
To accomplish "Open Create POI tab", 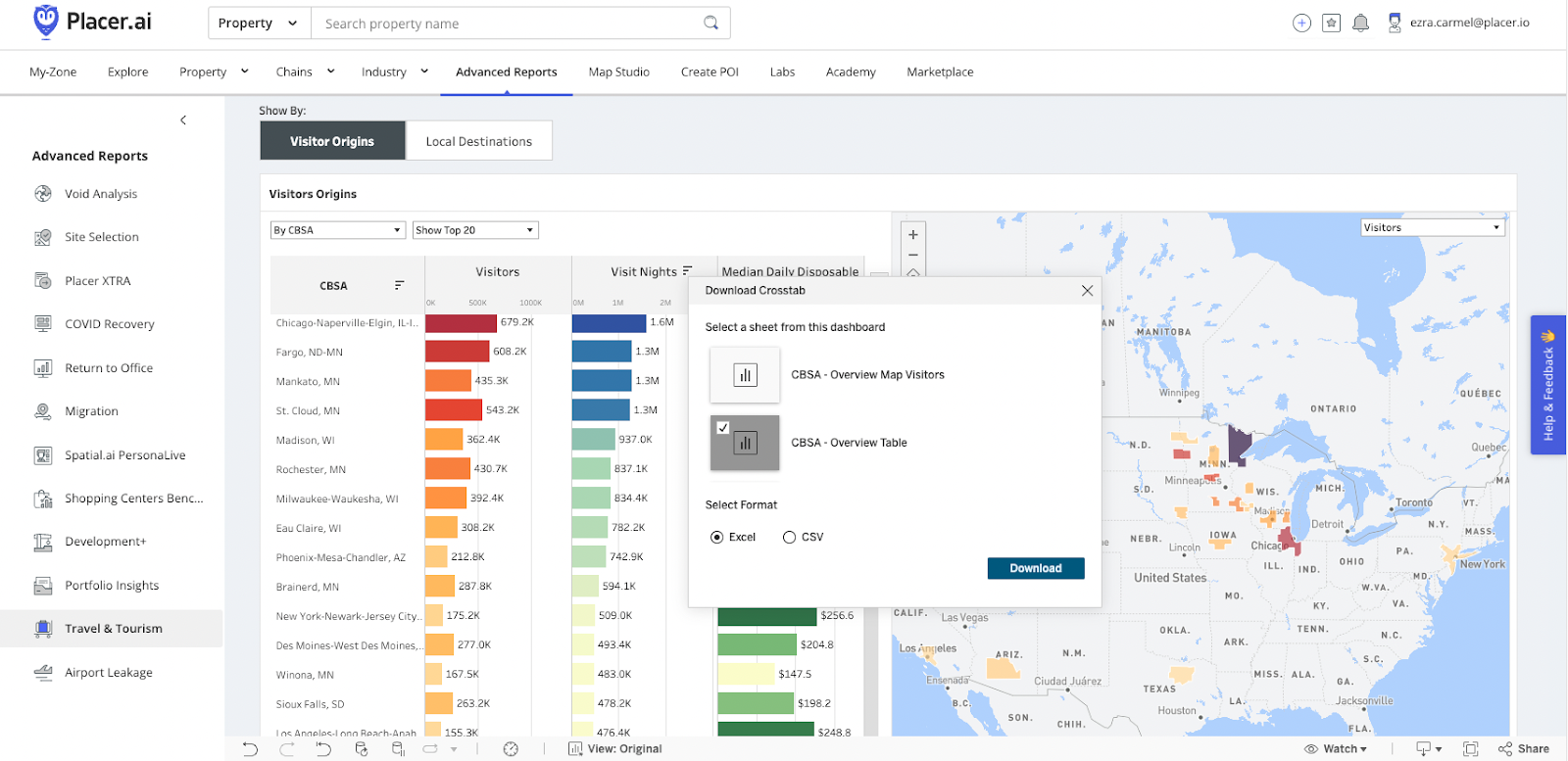I will 710,71.
